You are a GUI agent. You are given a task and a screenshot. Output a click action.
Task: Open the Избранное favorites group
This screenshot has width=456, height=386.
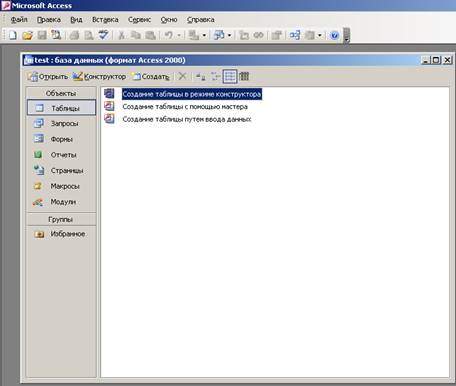(61, 234)
